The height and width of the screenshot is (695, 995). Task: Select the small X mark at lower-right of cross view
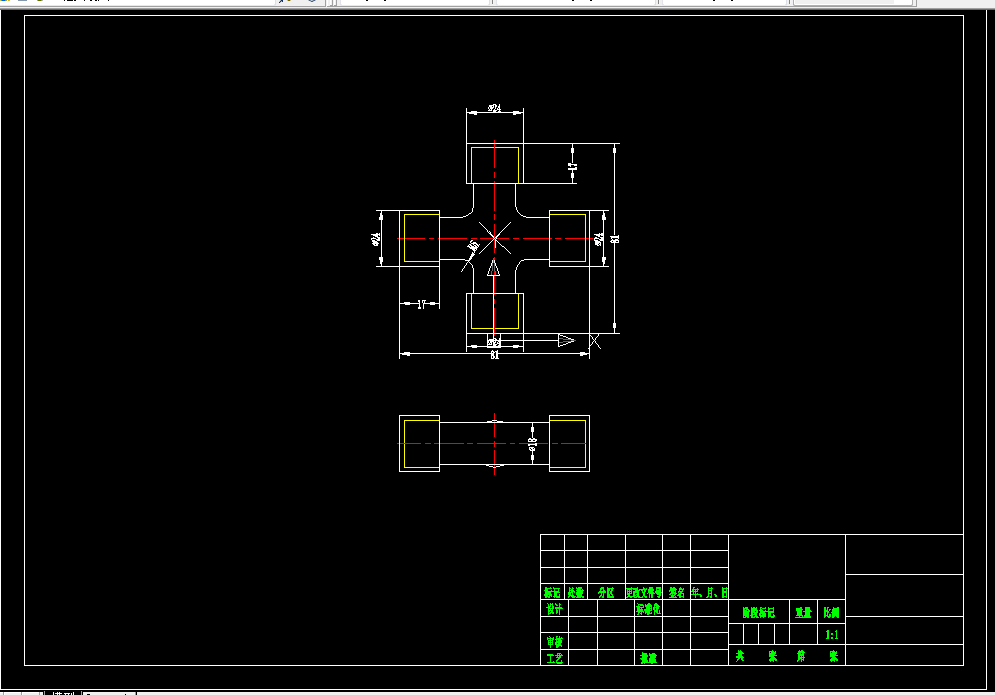pos(595,341)
